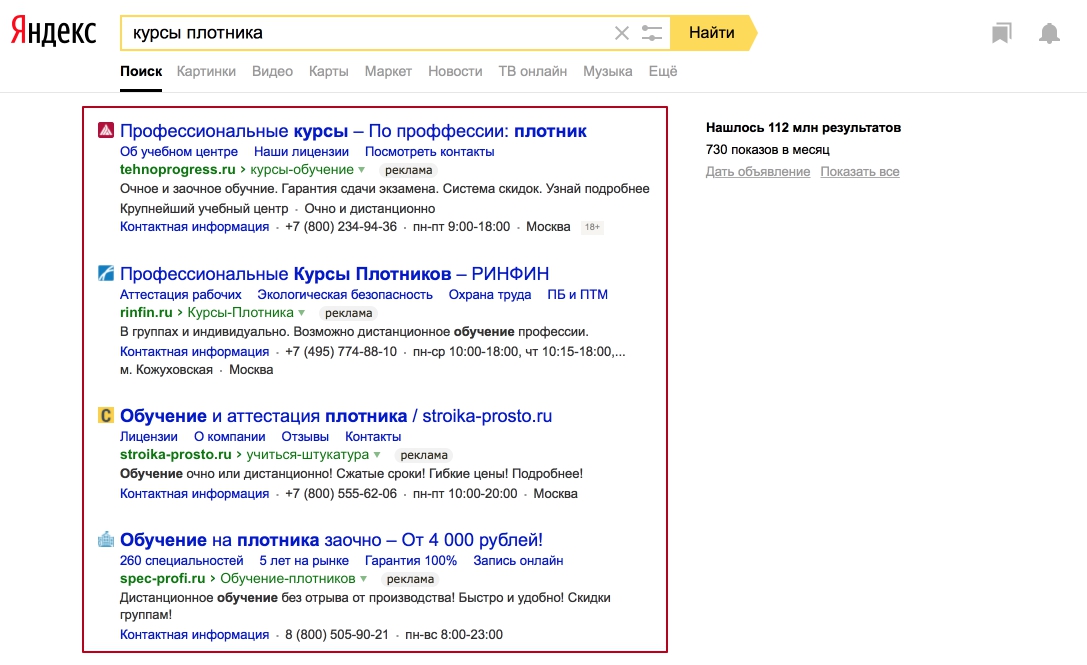Viewport: 1087px width, 665px height.
Task: Click the 'Об учебном центре' sitelink
Action: point(179,151)
